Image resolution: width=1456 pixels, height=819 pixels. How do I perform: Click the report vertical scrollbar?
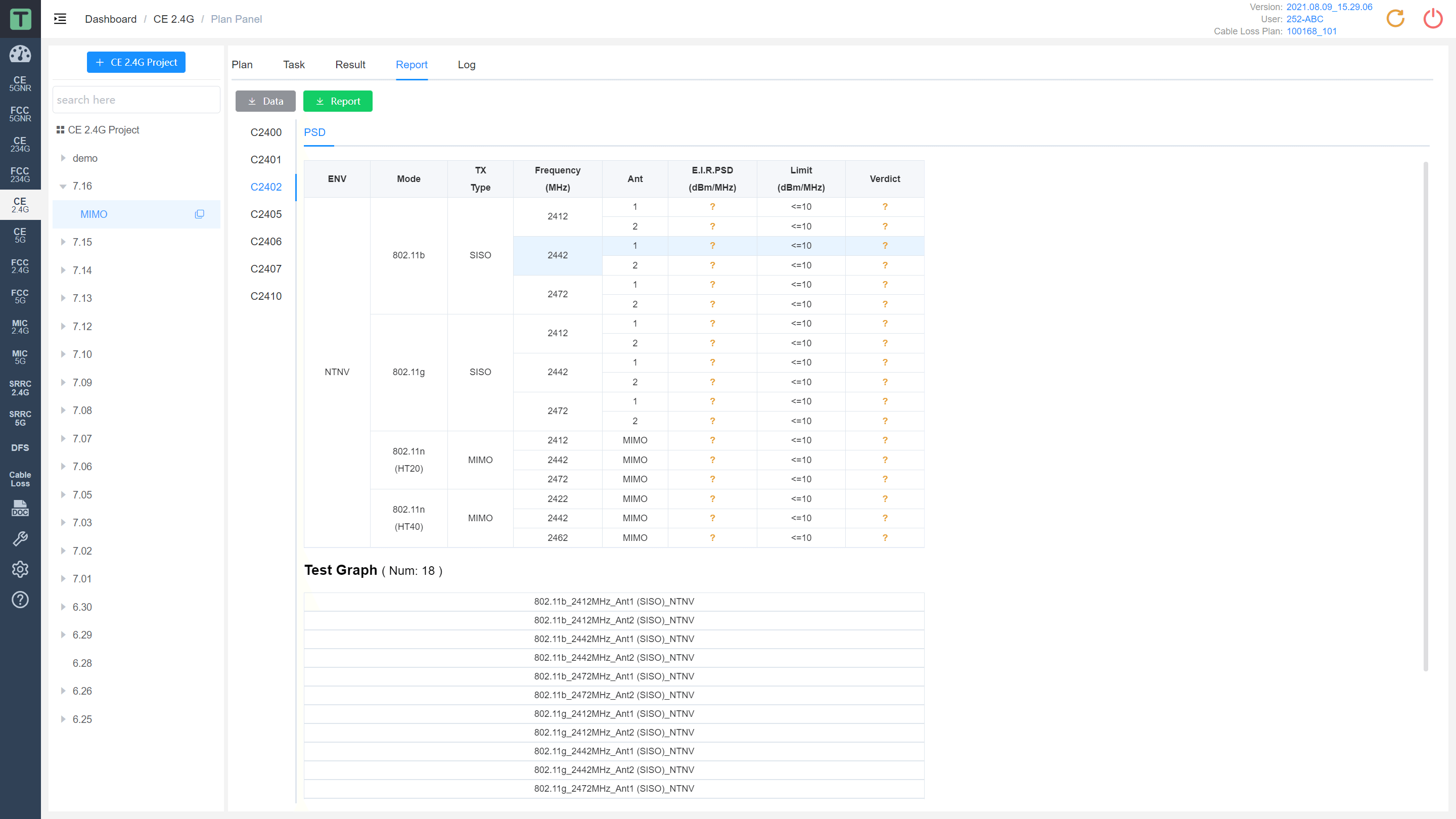click(x=1426, y=416)
